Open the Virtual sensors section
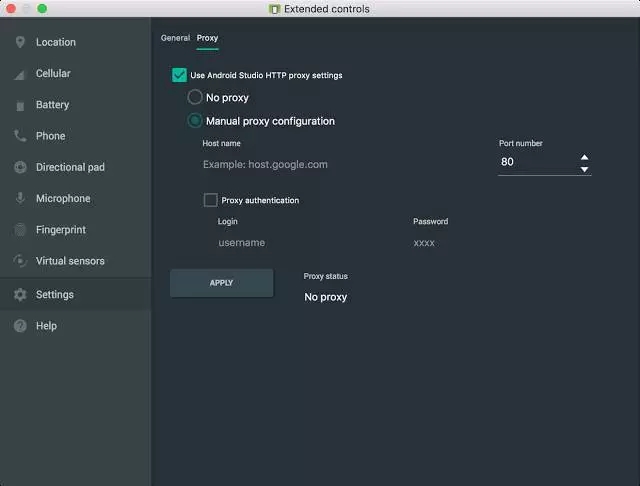The width and height of the screenshot is (640, 486). [76, 261]
